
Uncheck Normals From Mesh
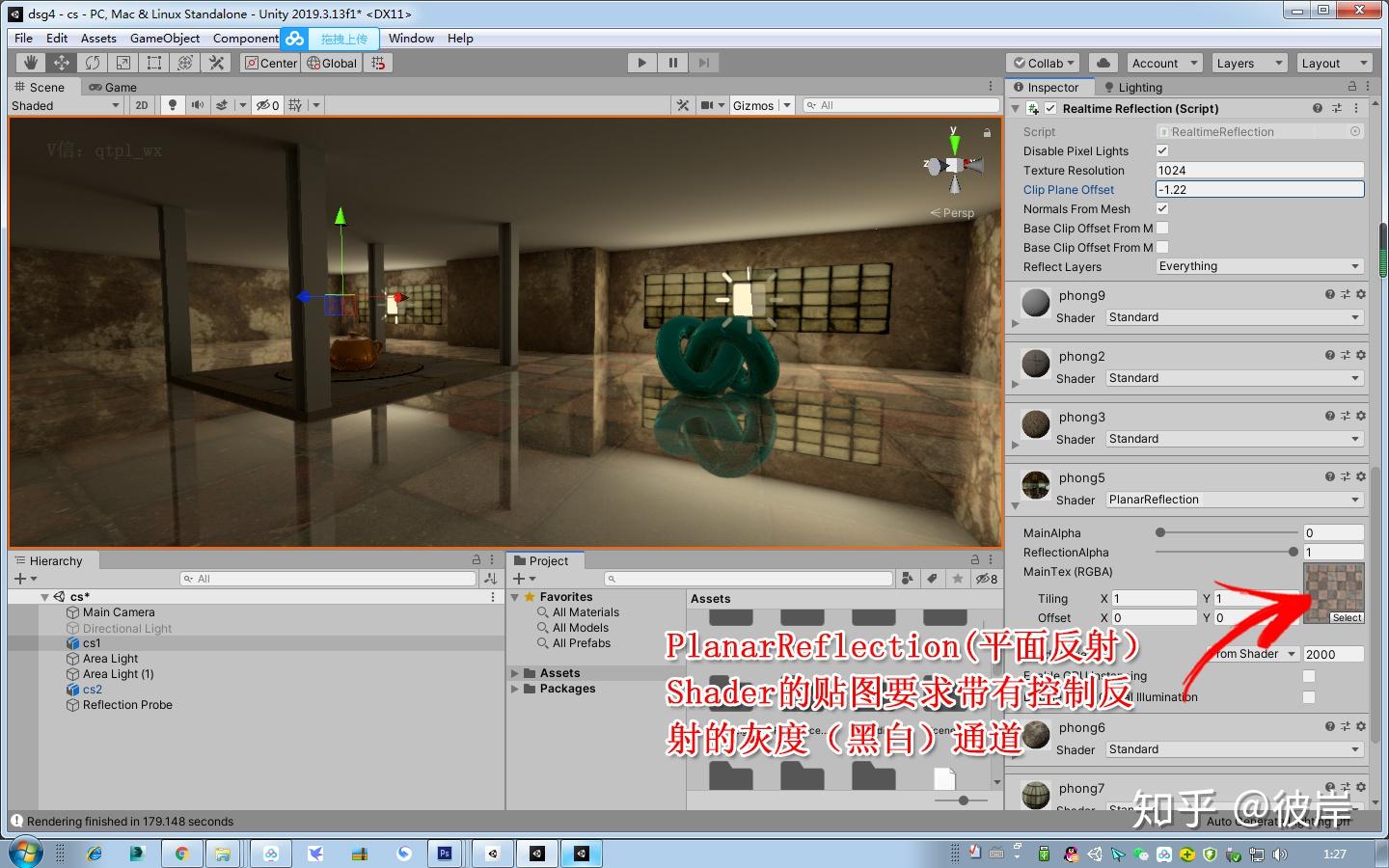click(x=1162, y=208)
